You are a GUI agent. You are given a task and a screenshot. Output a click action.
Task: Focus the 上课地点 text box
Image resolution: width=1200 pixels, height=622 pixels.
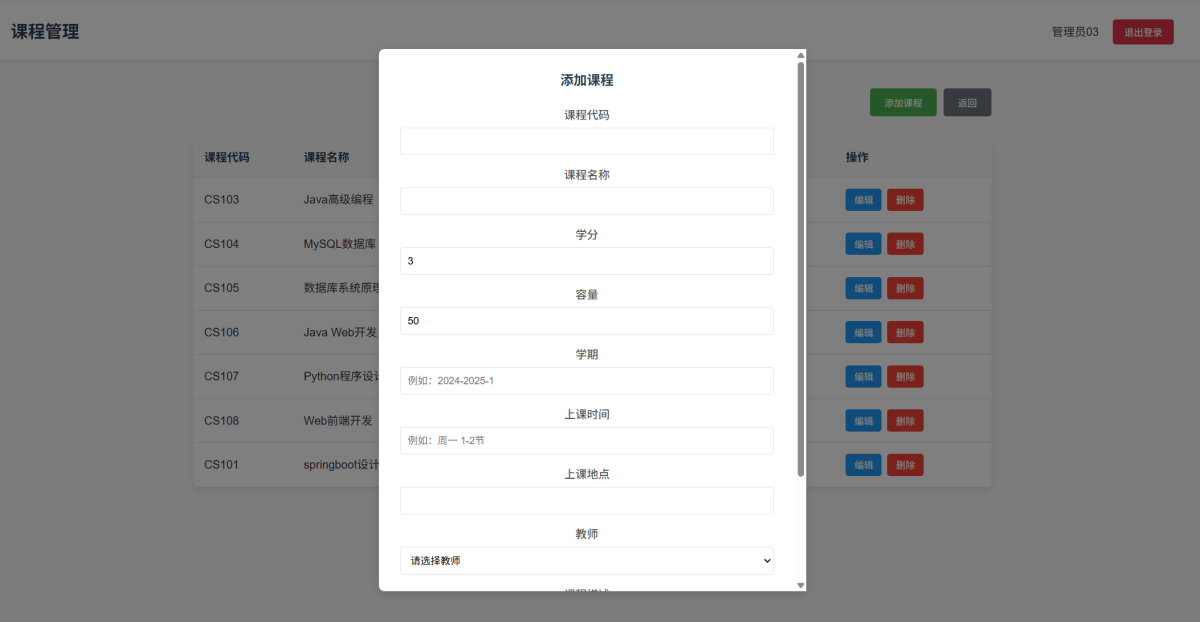point(586,501)
